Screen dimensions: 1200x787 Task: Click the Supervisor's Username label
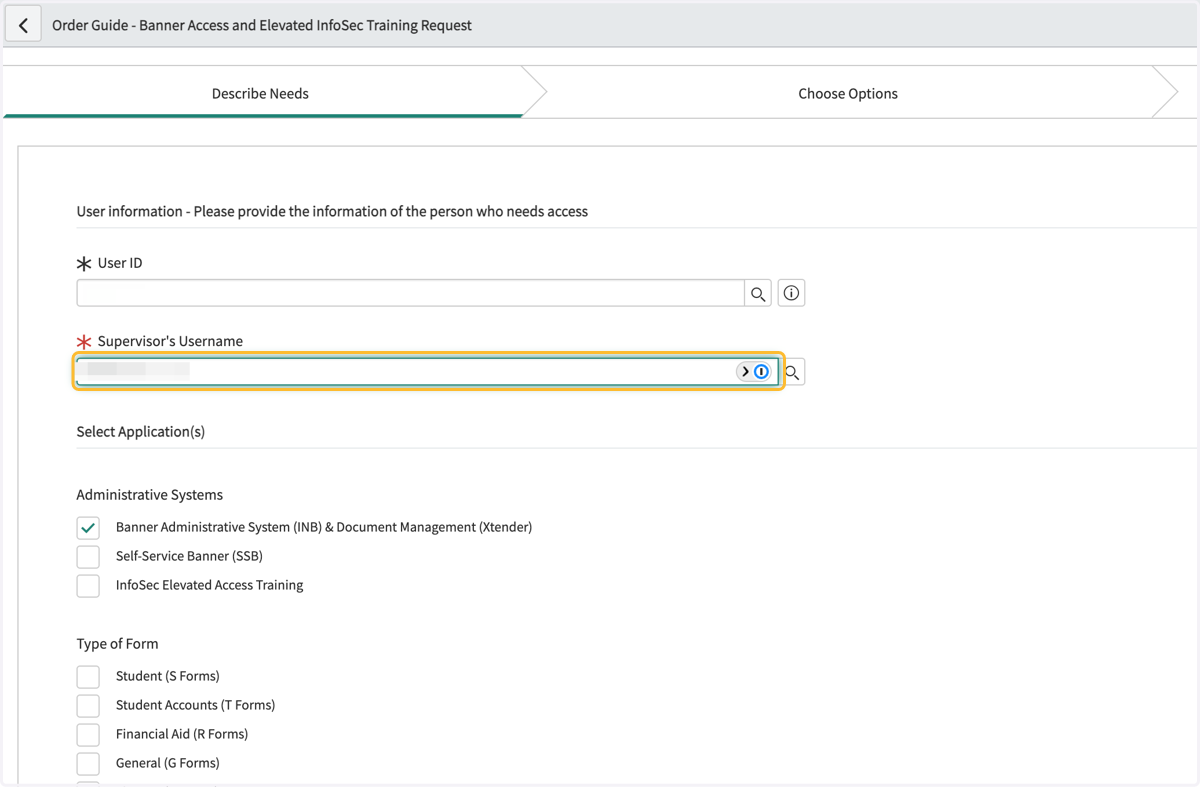click(170, 341)
